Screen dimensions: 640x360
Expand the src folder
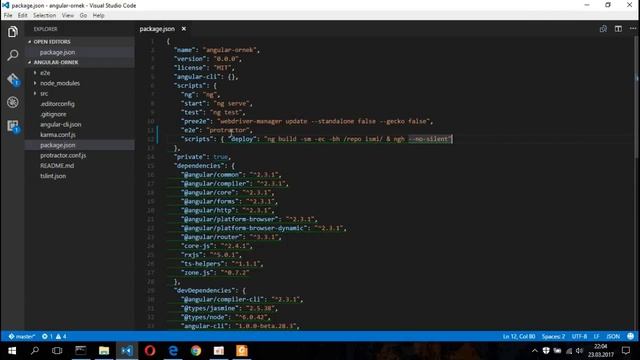44,93
